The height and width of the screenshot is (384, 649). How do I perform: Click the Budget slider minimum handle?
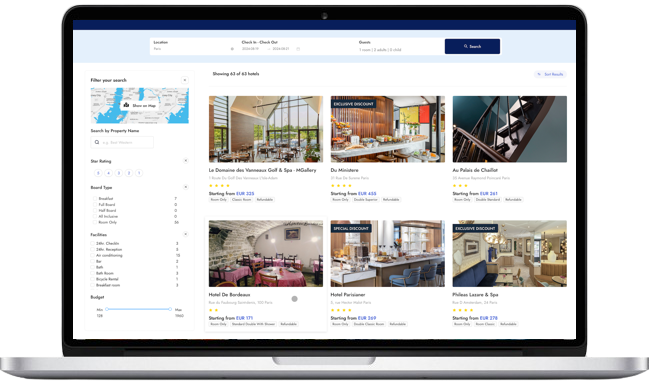pyautogui.click(x=107, y=309)
